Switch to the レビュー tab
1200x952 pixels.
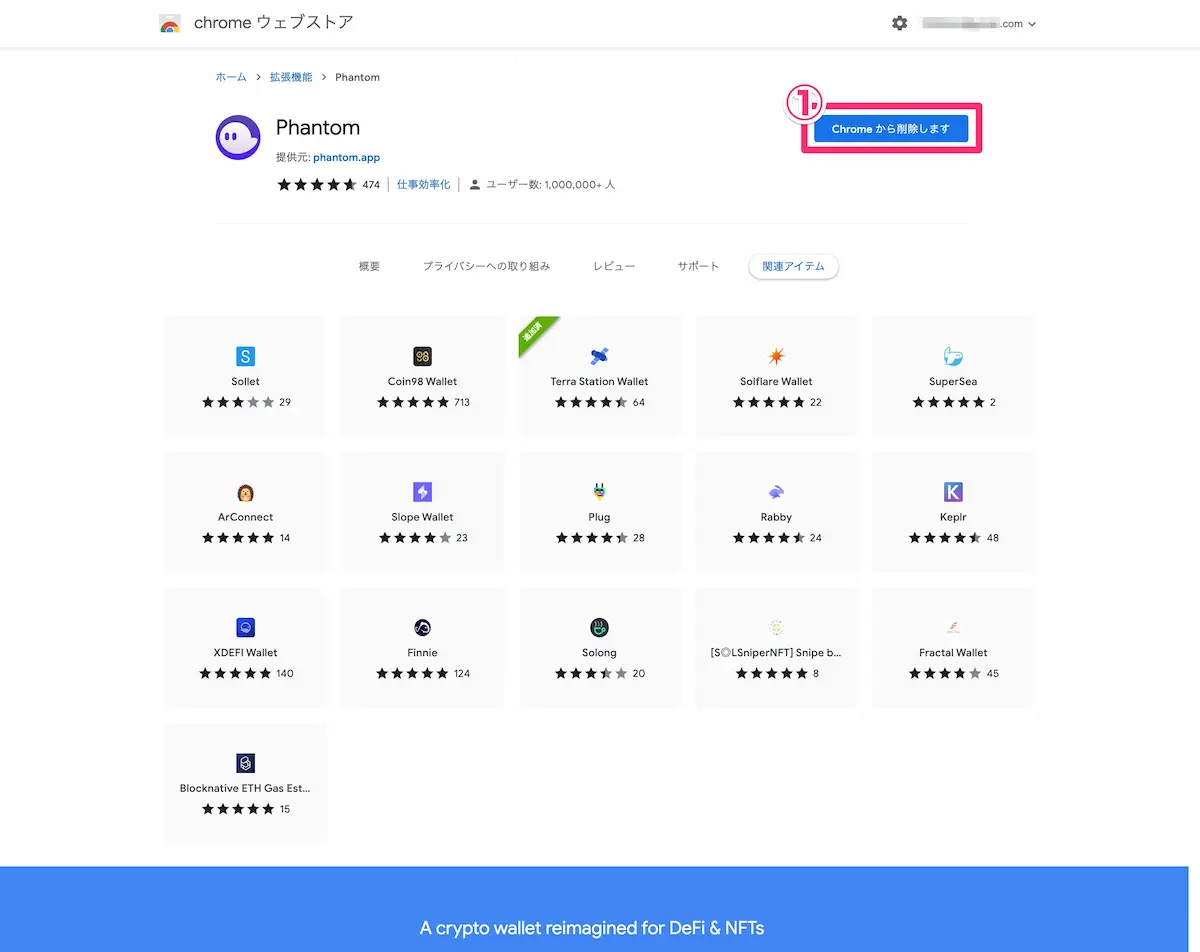tap(614, 266)
